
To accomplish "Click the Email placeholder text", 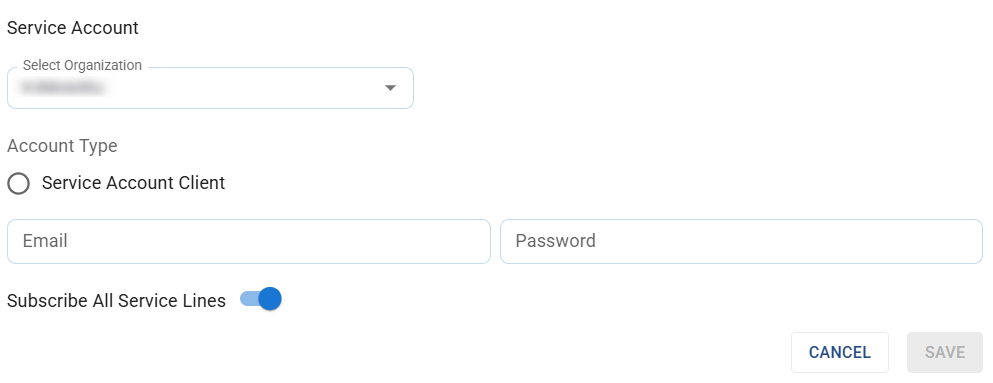I will pos(45,241).
